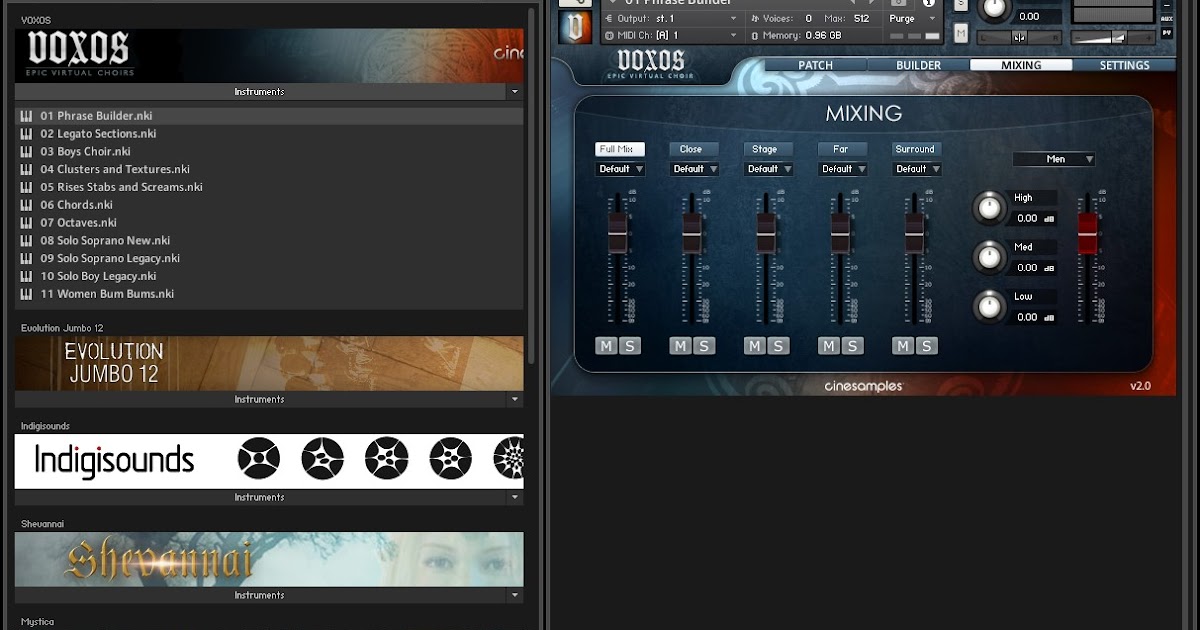Click the Evolution Jumbo 12 banner
This screenshot has width=1200, height=630.
click(x=269, y=363)
